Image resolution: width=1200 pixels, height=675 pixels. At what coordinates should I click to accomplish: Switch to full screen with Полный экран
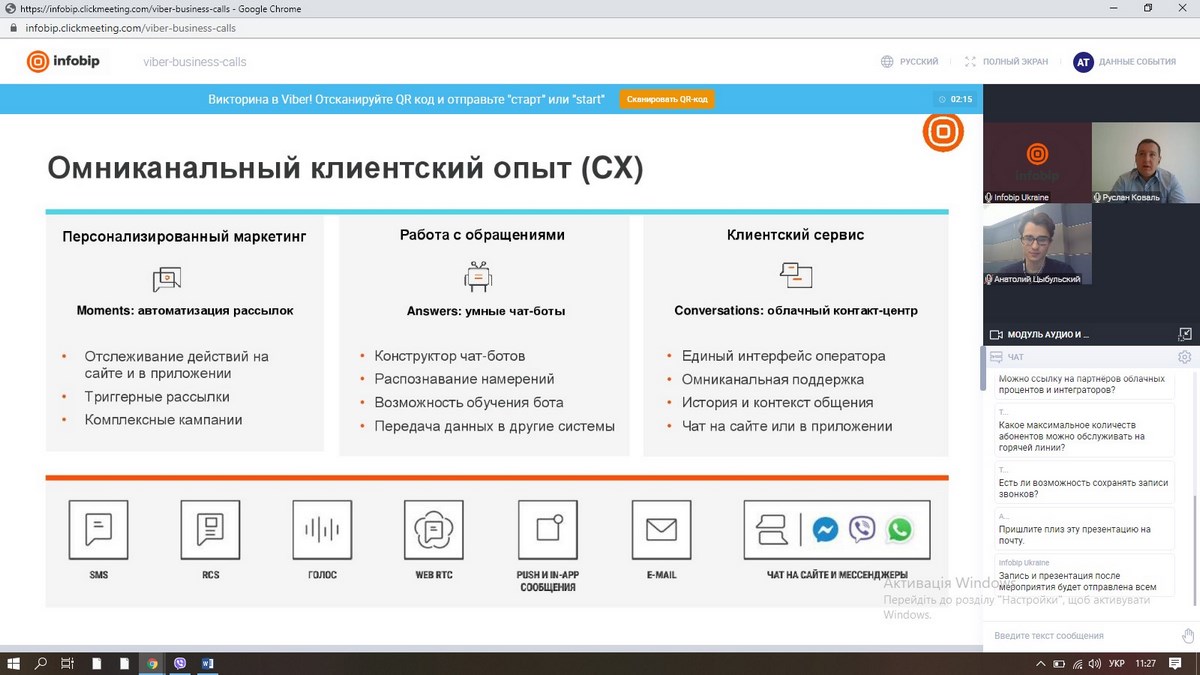click(1006, 62)
